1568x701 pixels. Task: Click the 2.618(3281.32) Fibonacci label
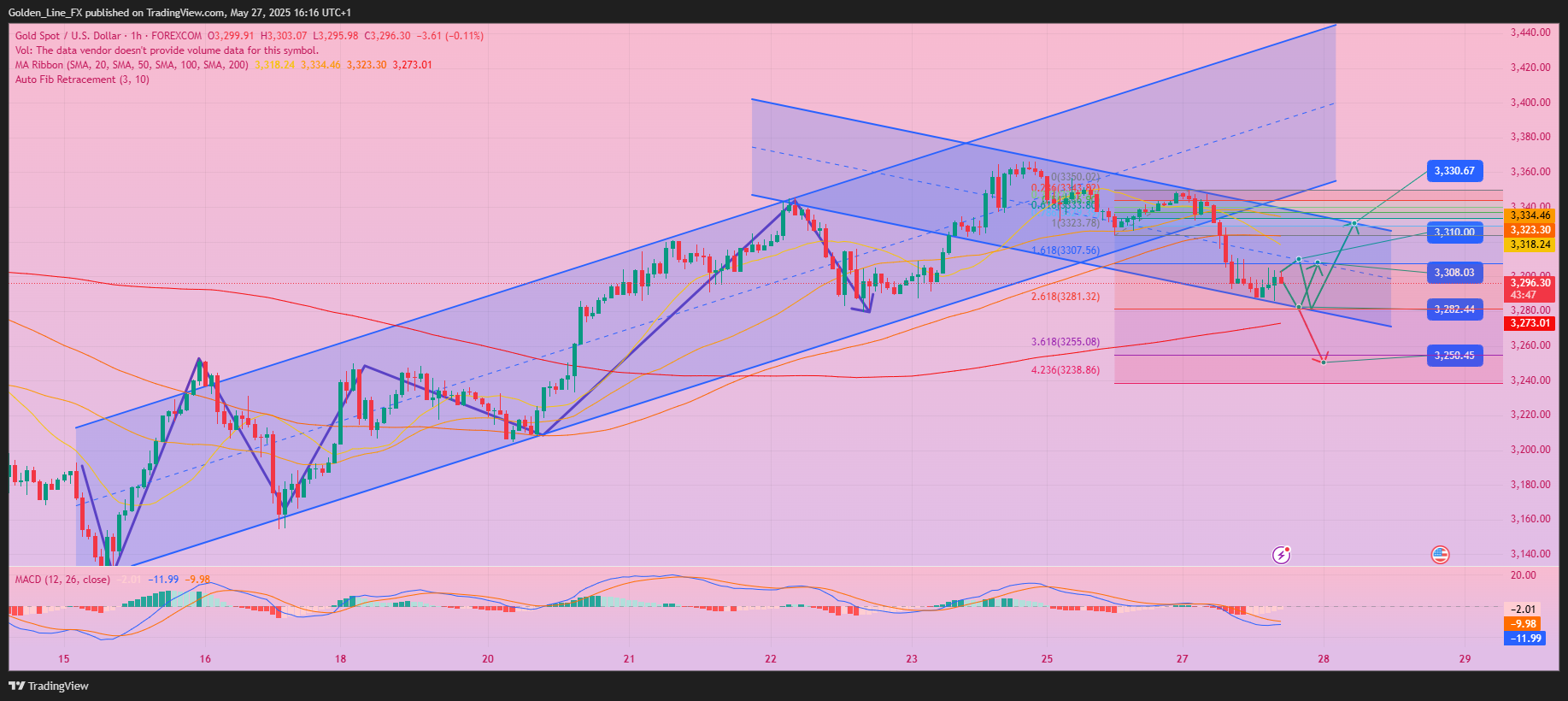1066,297
